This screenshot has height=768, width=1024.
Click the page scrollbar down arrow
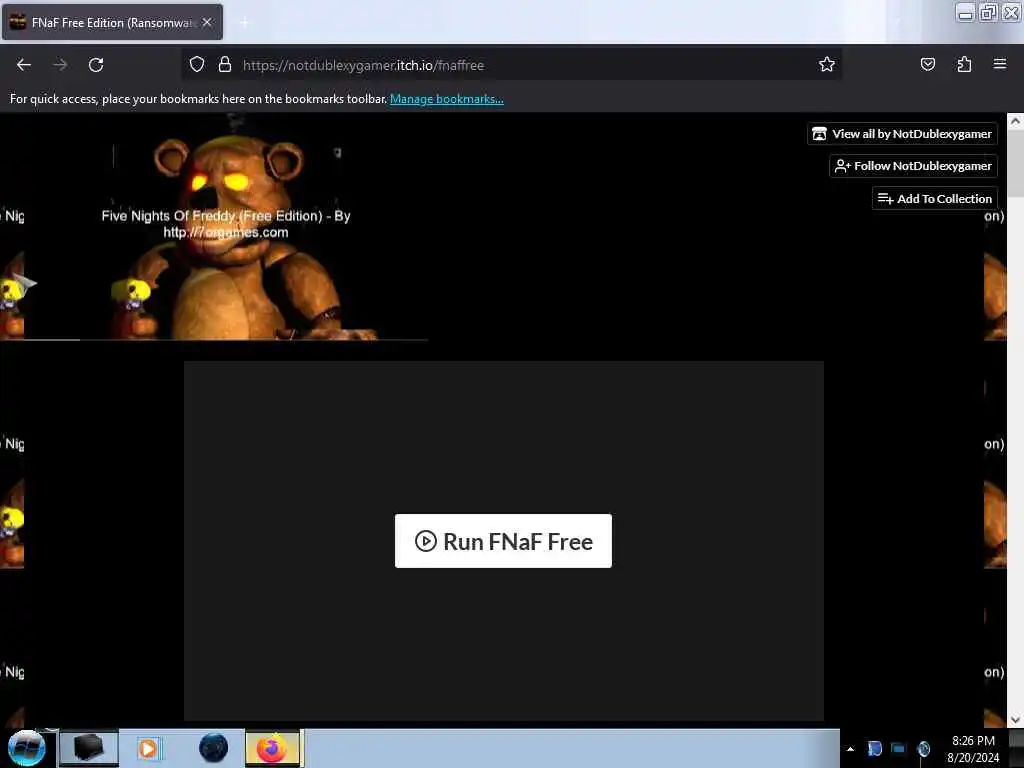coord(1015,720)
